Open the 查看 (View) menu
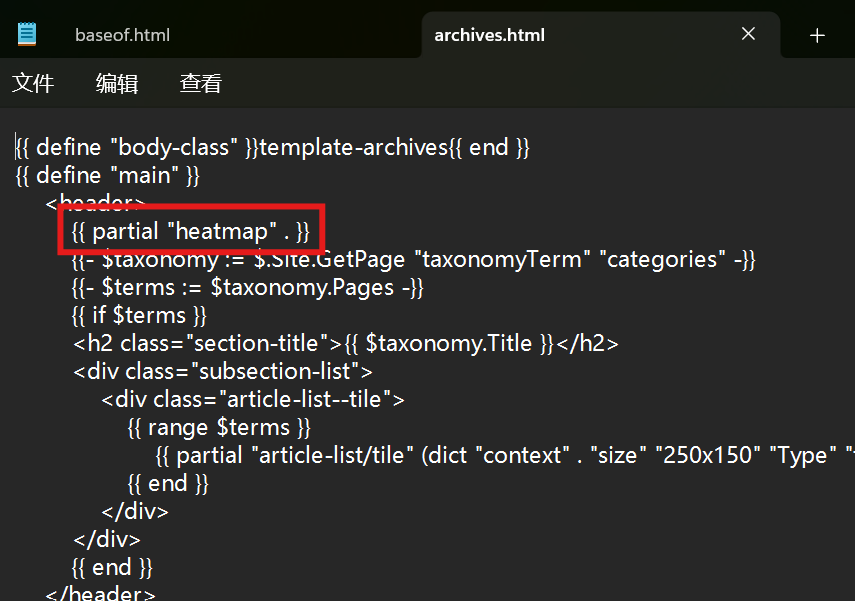Image resolution: width=855 pixels, height=601 pixels. click(200, 83)
